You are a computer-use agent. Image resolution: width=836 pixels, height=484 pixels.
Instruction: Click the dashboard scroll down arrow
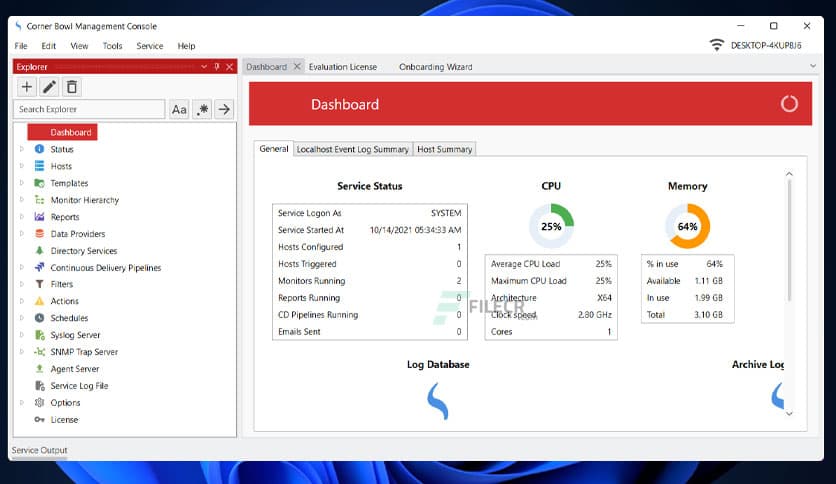coord(789,414)
